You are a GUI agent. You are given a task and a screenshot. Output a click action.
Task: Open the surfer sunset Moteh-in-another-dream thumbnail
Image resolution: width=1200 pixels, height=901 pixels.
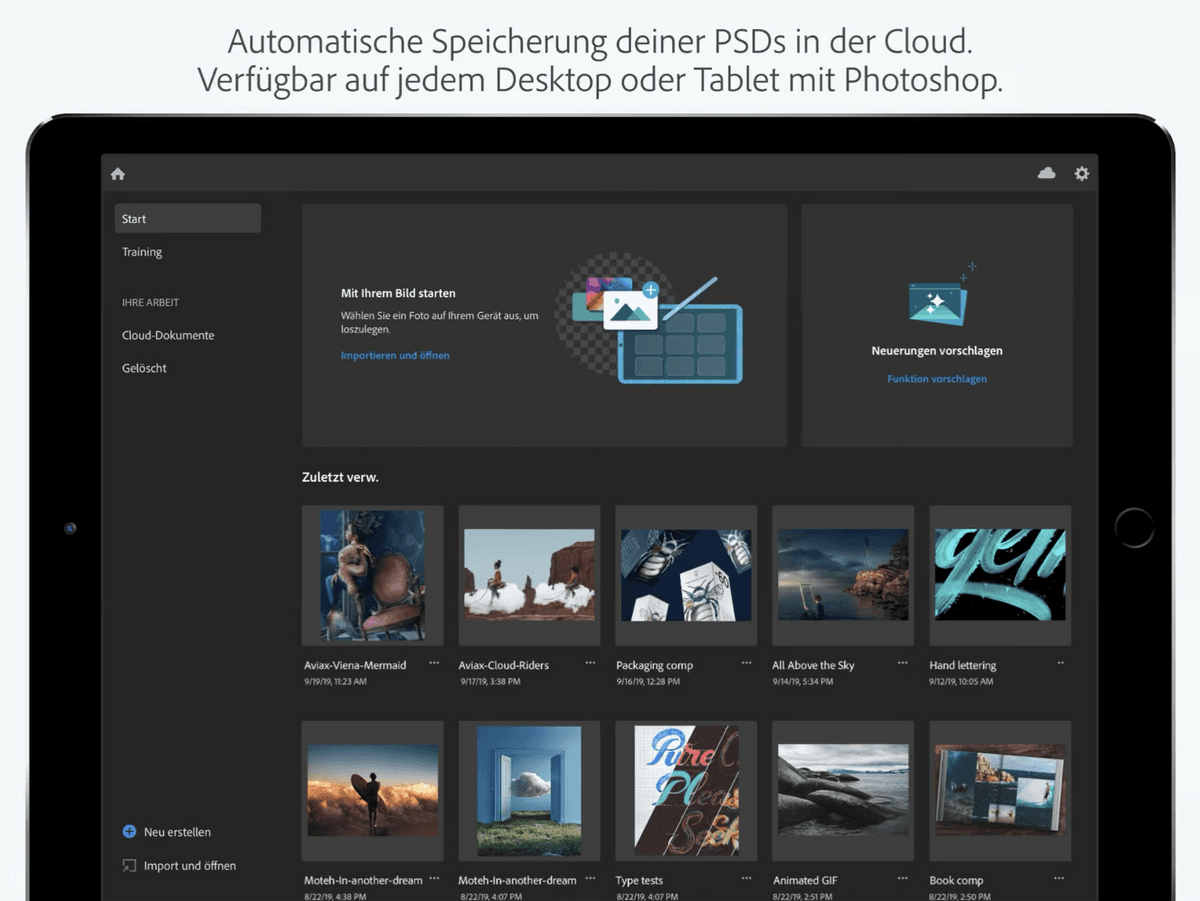click(372, 790)
